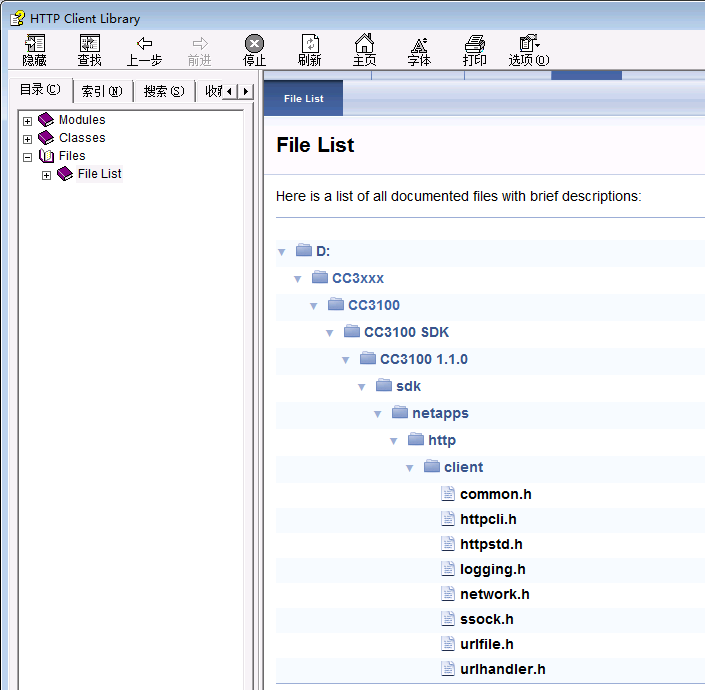Image resolution: width=705 pixels, height=690 pixels.
Task: Expand the Modules tree node
Action: pos(27,121)
